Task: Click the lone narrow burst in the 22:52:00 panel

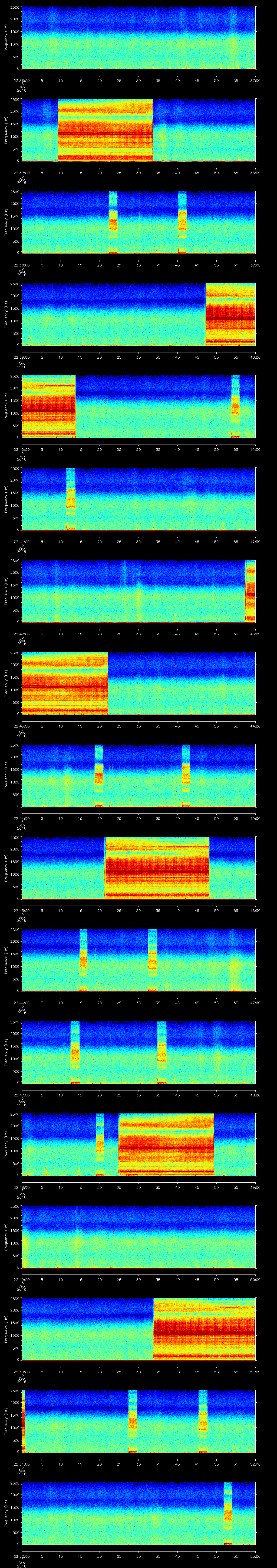Action: [x=228, y=1513]
